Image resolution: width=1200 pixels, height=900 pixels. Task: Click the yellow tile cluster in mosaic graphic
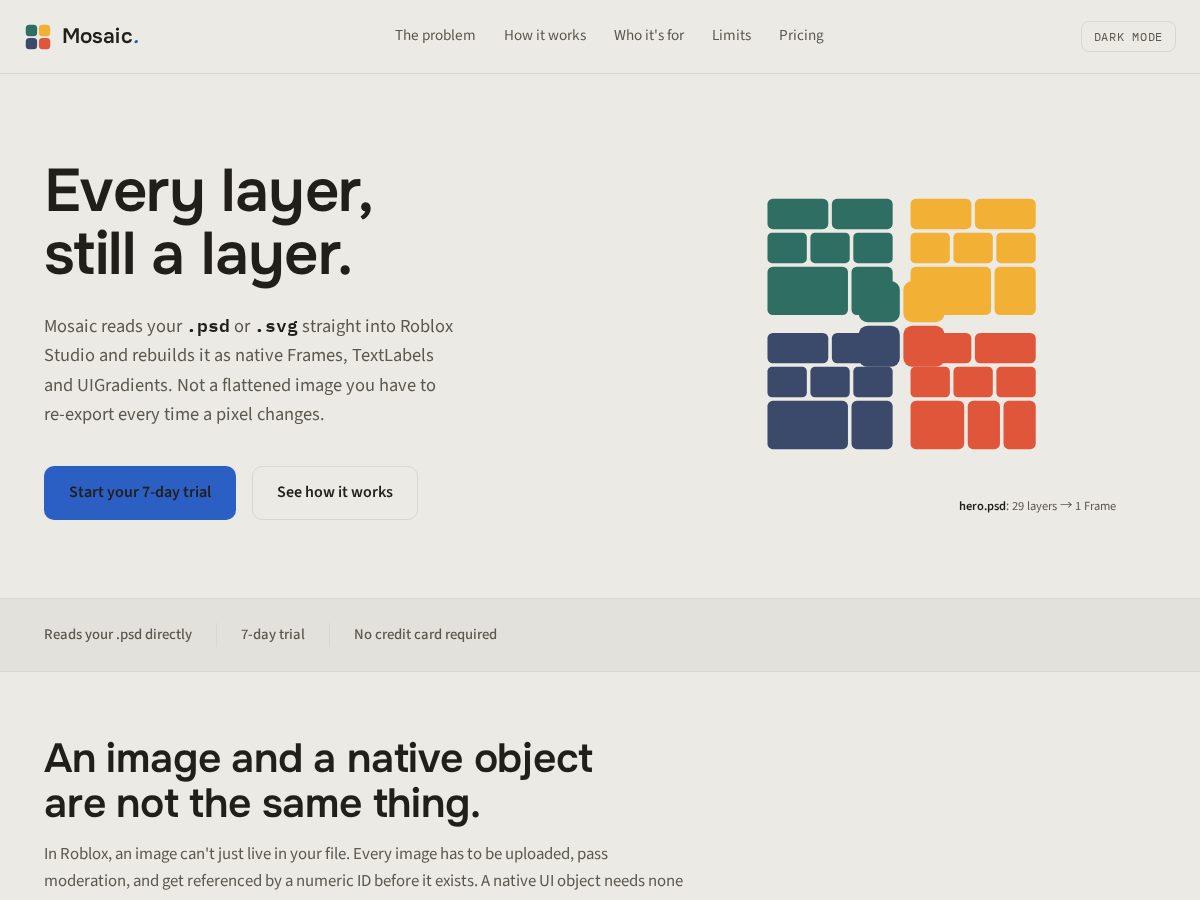point(971,258)
